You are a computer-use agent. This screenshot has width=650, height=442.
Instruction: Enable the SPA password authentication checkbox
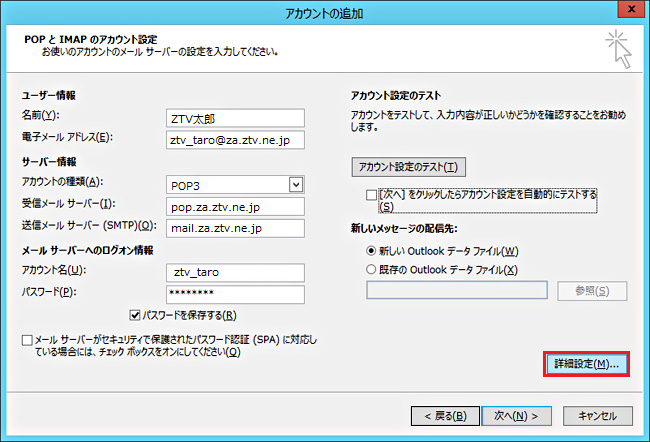point(26,341)
